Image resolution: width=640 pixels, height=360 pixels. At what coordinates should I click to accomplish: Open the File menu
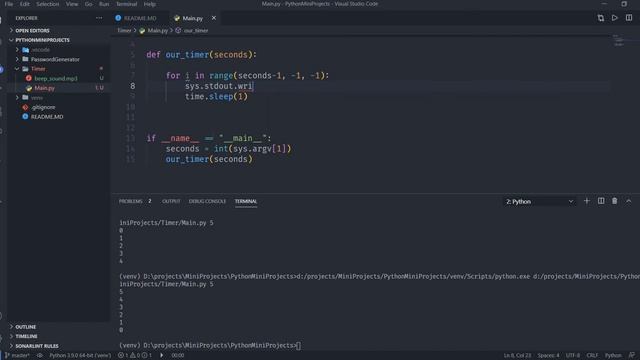tap(9, 4)
